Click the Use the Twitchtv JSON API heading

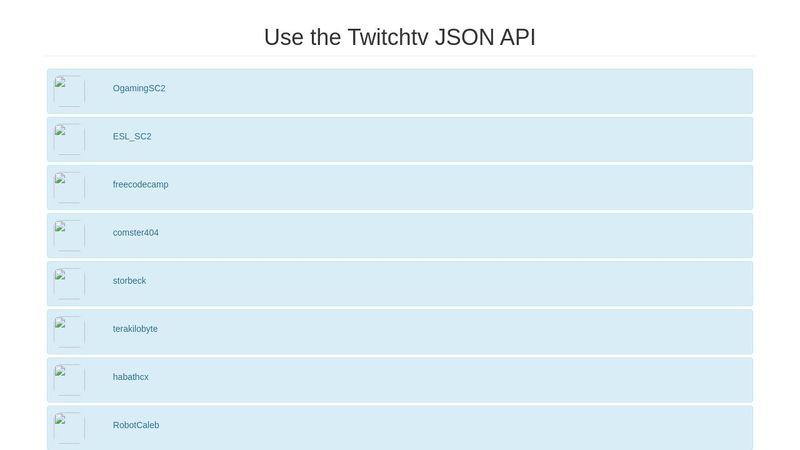click(399, 37)
